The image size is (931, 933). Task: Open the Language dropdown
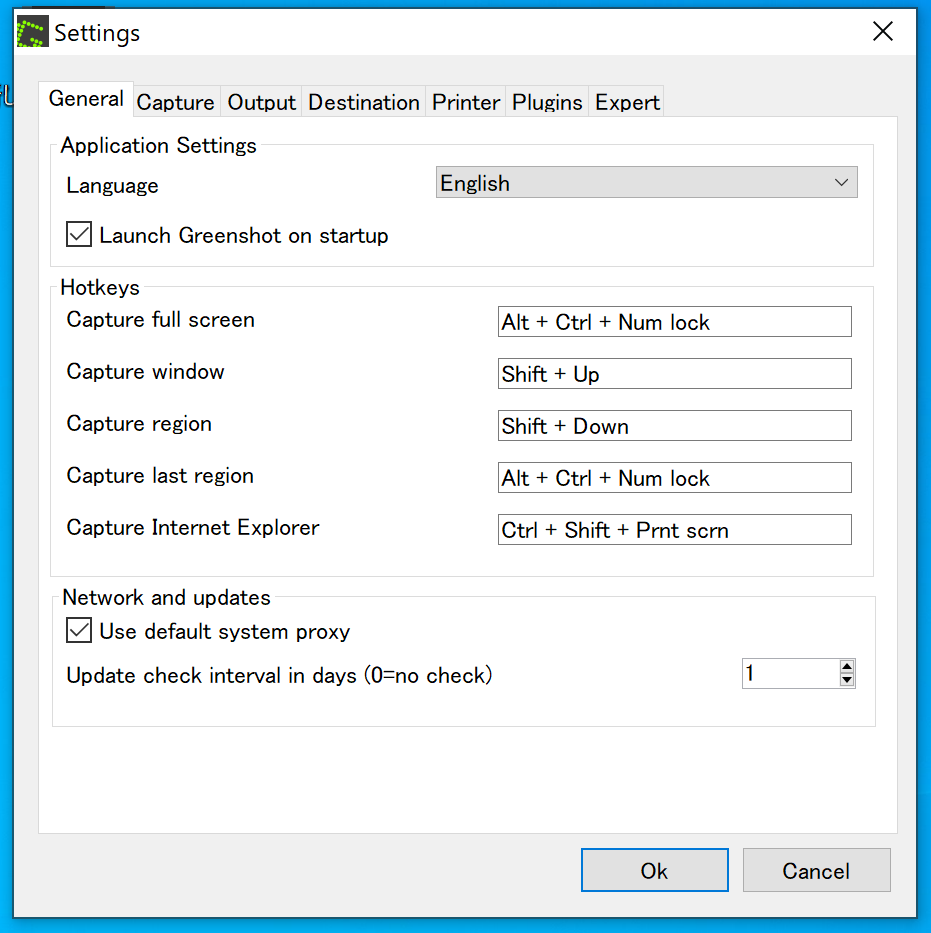pyautogui.click(x=646, y=183)
